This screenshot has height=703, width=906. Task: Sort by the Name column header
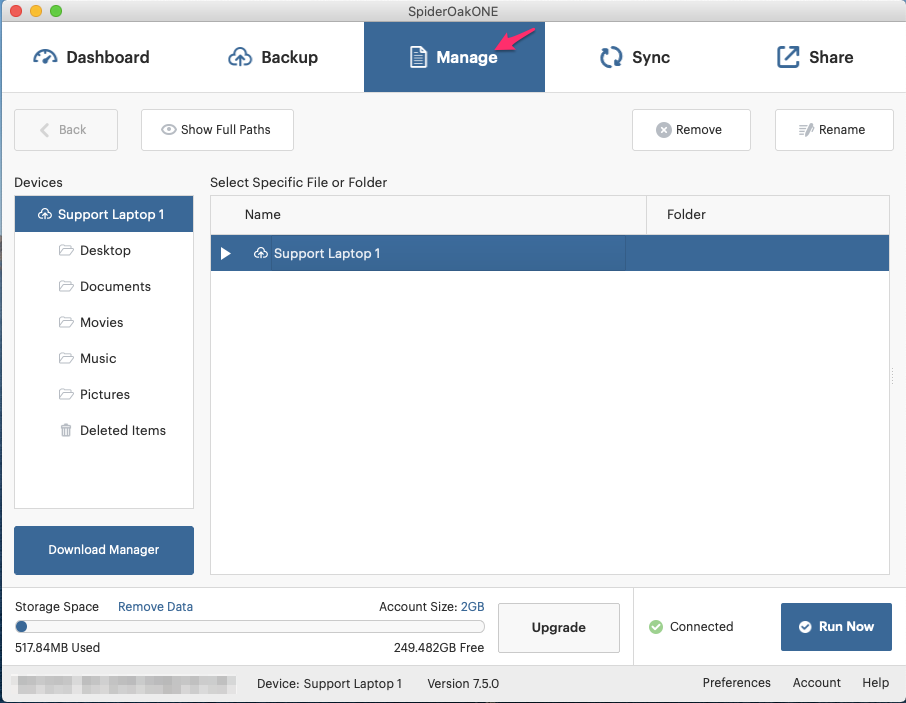point(263,215)
